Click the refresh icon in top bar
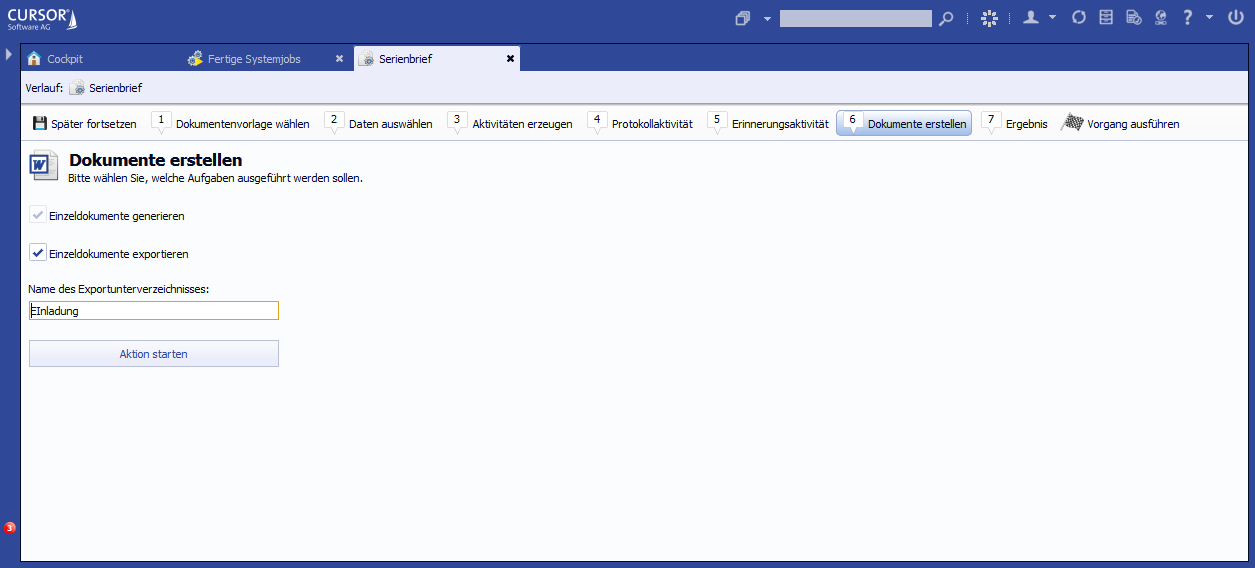This screenshot has width=1255, height=568. tap(1079, 18)
